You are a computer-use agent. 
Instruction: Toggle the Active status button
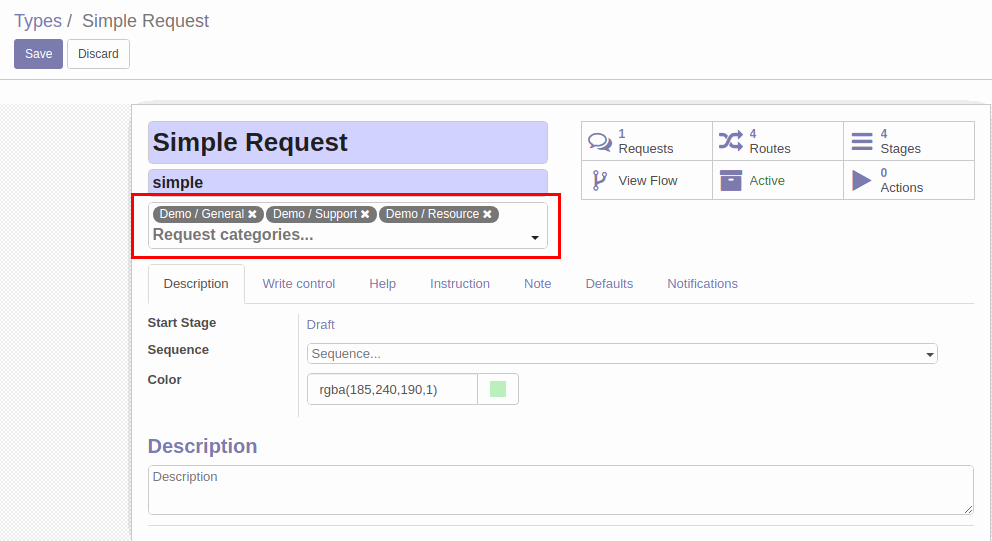(x=778, y=180)
